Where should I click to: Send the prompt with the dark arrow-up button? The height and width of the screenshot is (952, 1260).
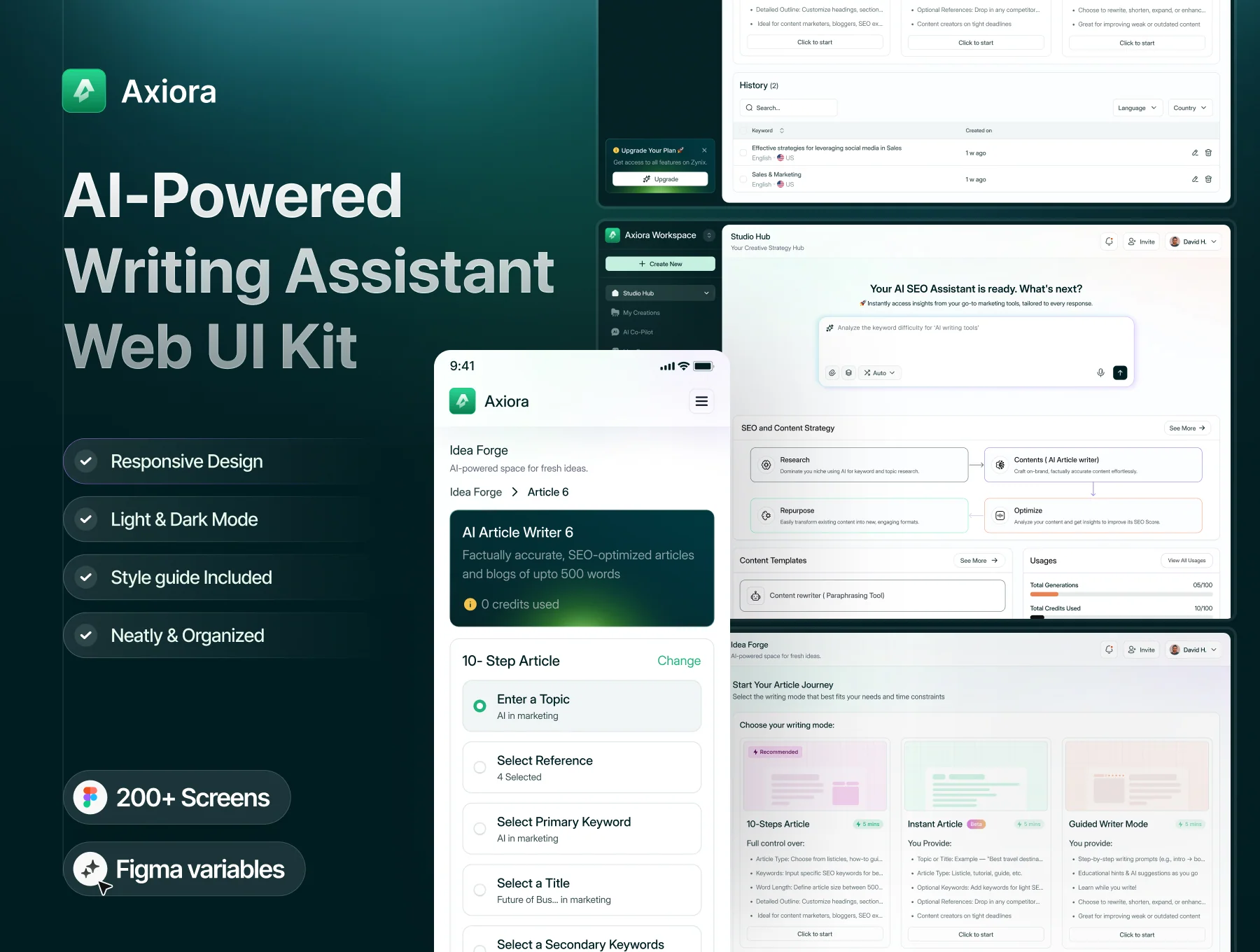pos(1120,373)
